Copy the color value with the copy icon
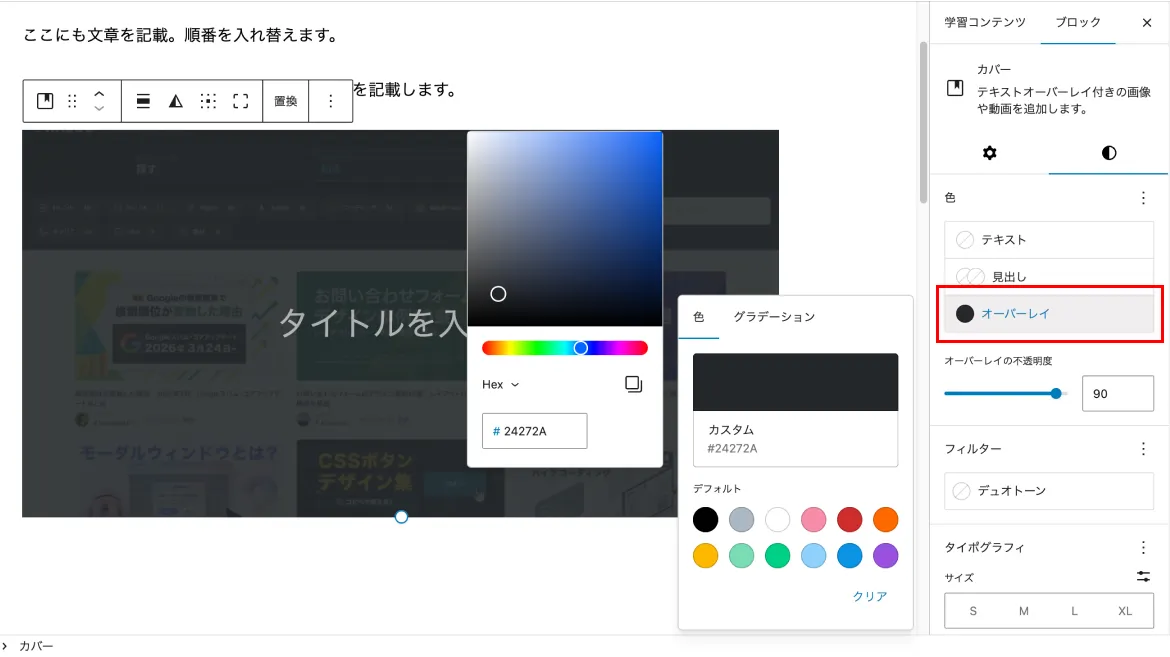Viewport: 1170px width, 657px height. (x=633, y=384)
